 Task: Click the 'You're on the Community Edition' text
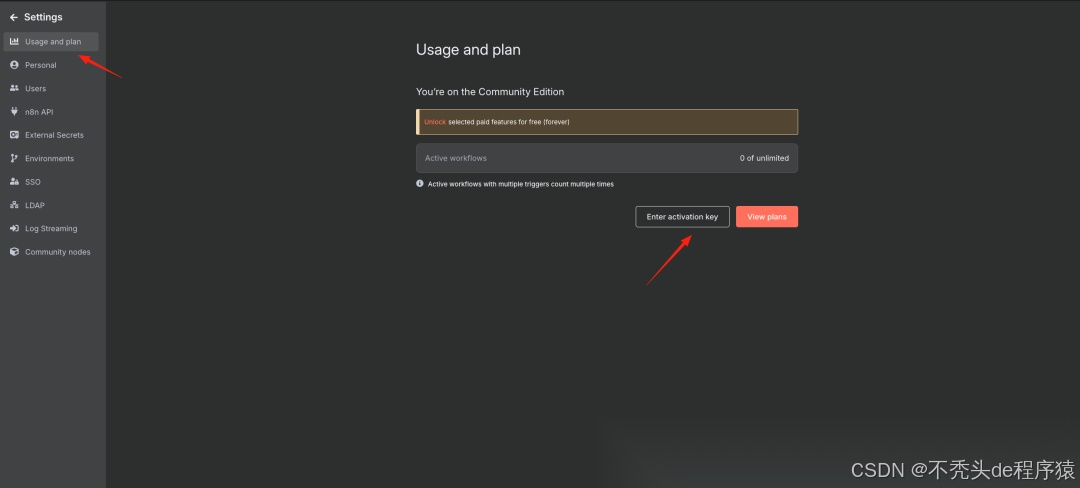pos(490,92)
